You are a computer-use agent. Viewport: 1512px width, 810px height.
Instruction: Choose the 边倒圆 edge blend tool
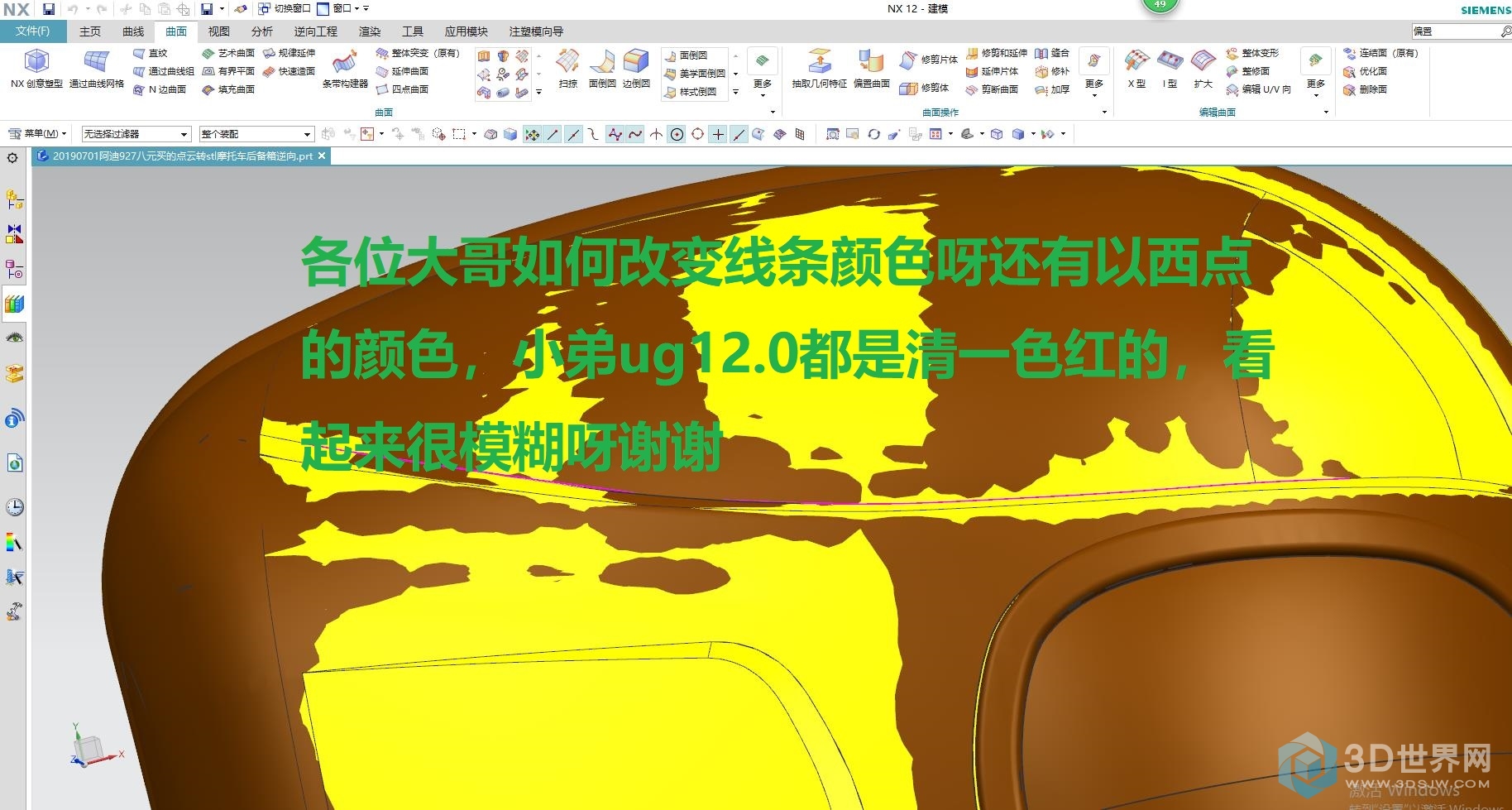pos(636,69)
